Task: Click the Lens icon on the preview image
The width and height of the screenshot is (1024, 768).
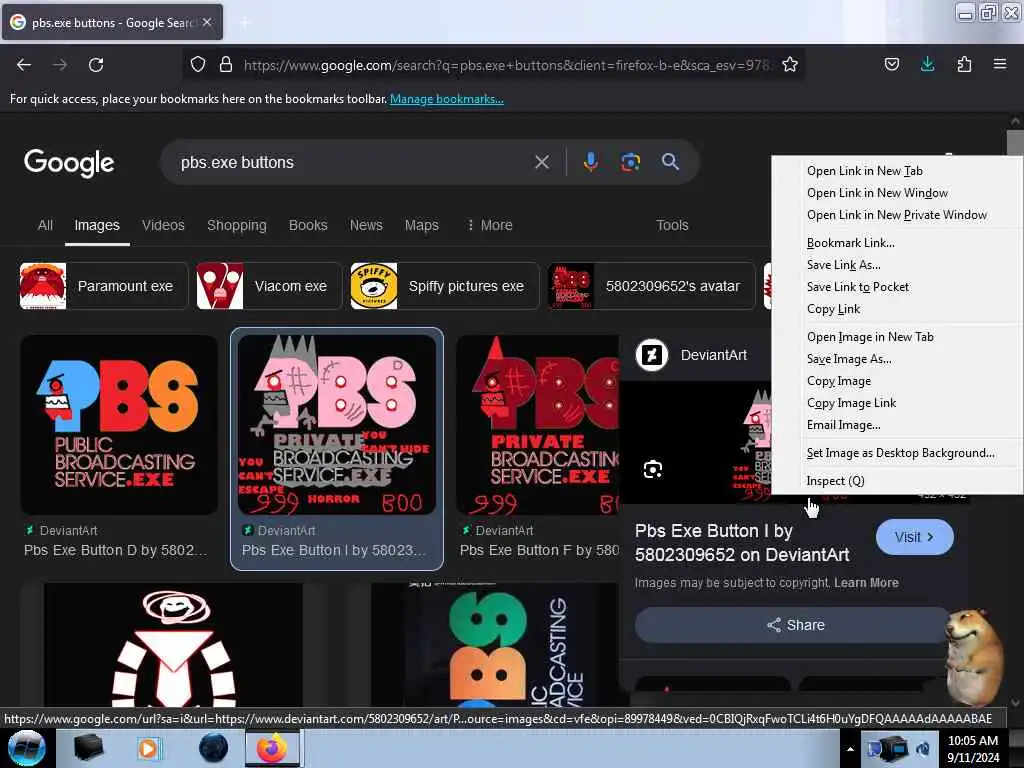Action: (653, 469)
